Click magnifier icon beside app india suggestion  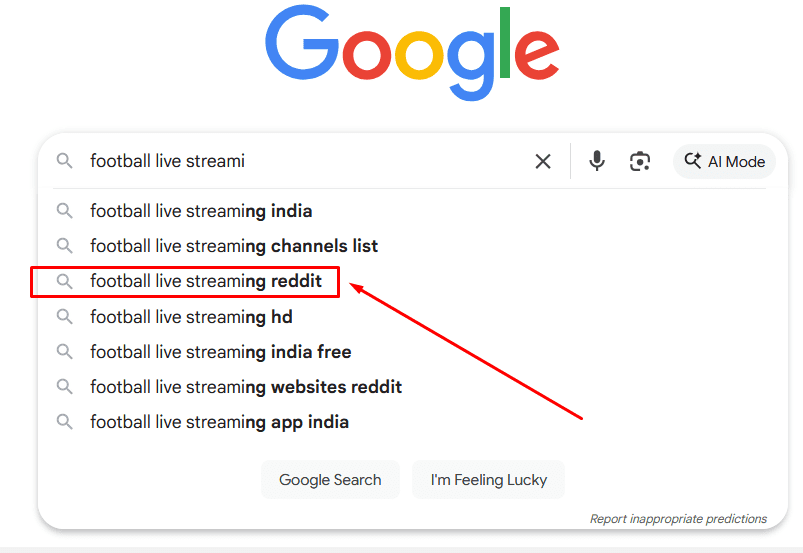tap(65, 422)
